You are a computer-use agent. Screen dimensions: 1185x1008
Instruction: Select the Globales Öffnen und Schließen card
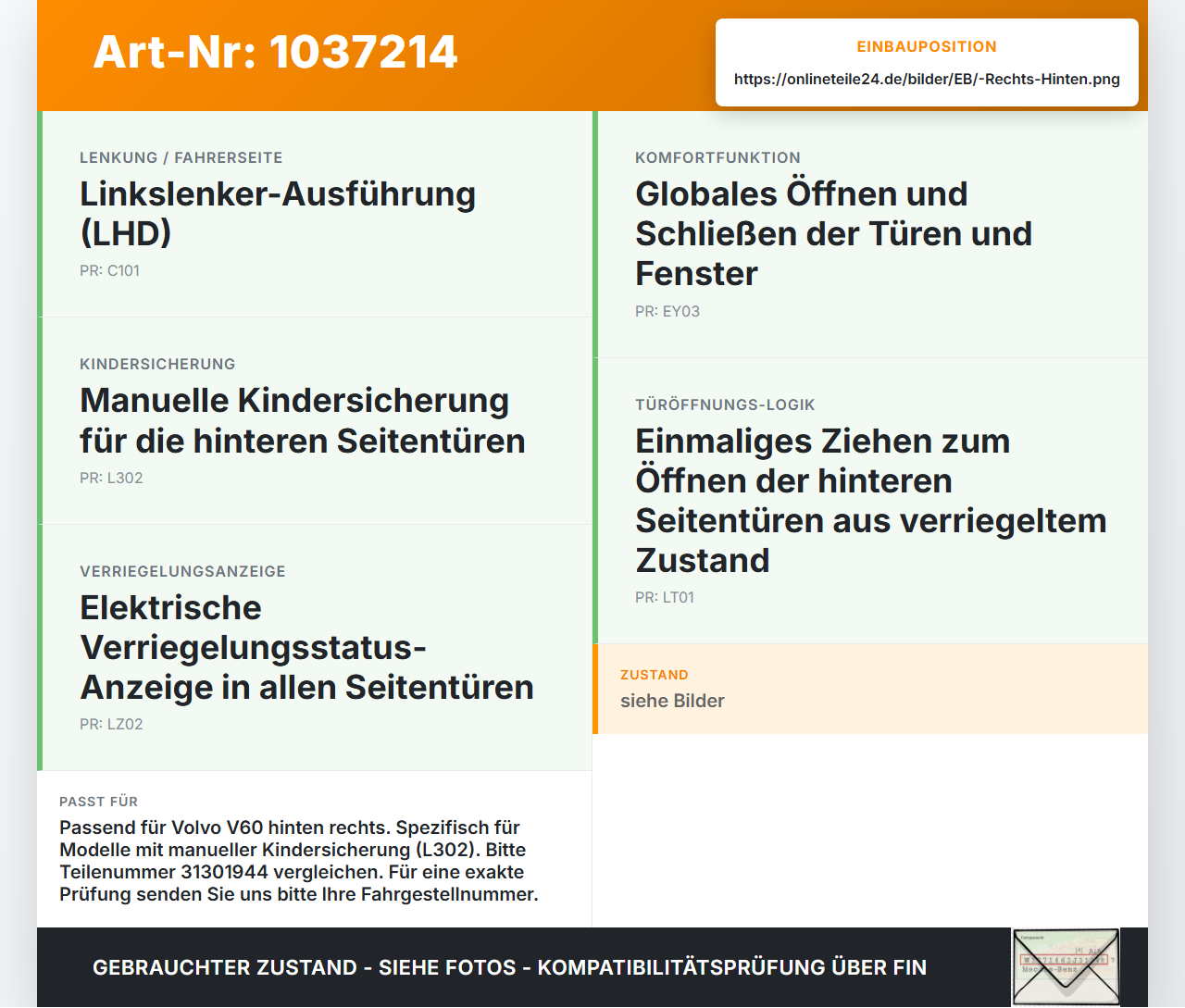(870, 234)
